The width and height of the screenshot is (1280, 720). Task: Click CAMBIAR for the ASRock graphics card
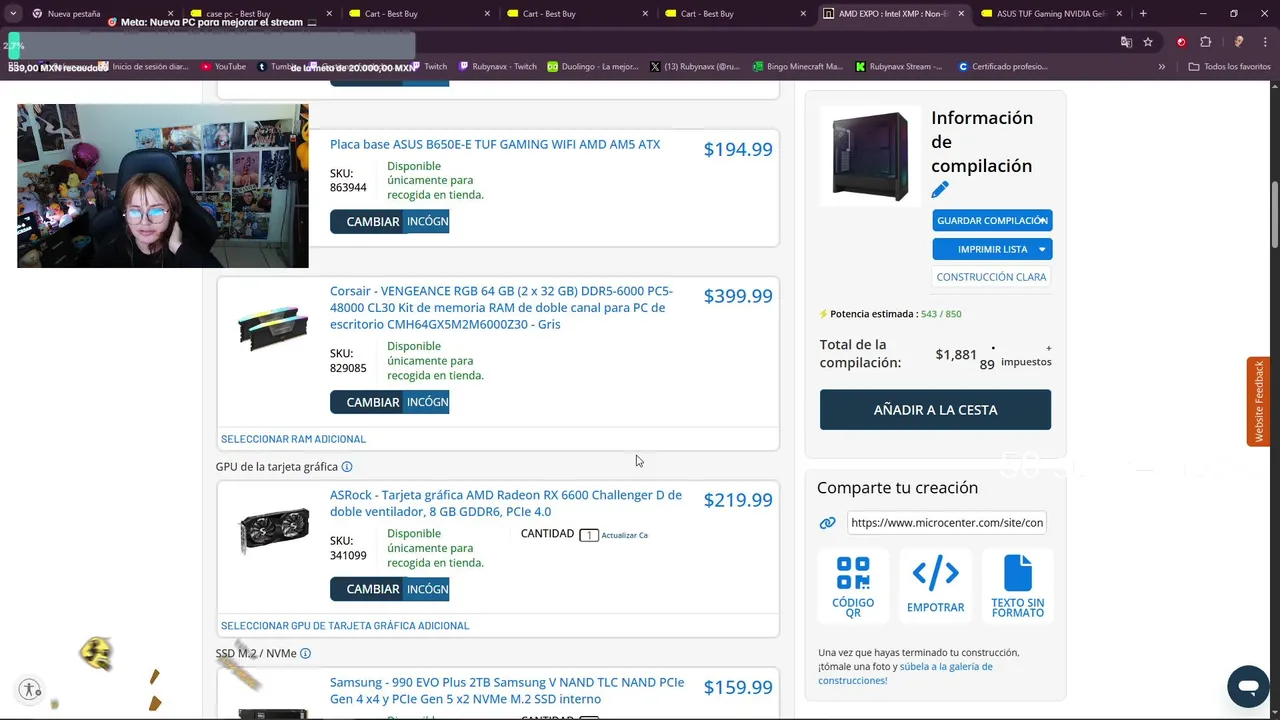(x=369, y=589)
